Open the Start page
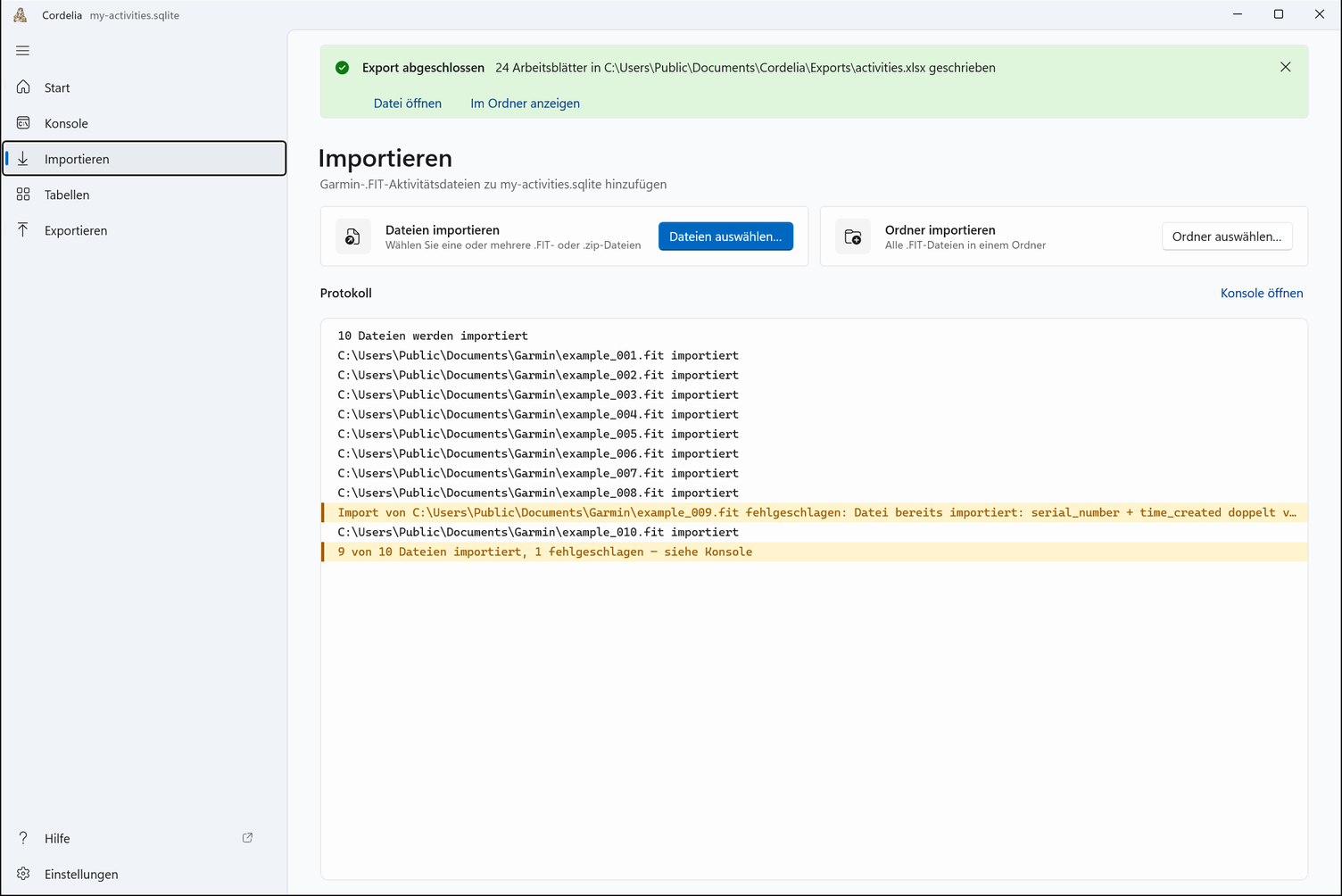The image size is (1342, 896). (145, 87)
